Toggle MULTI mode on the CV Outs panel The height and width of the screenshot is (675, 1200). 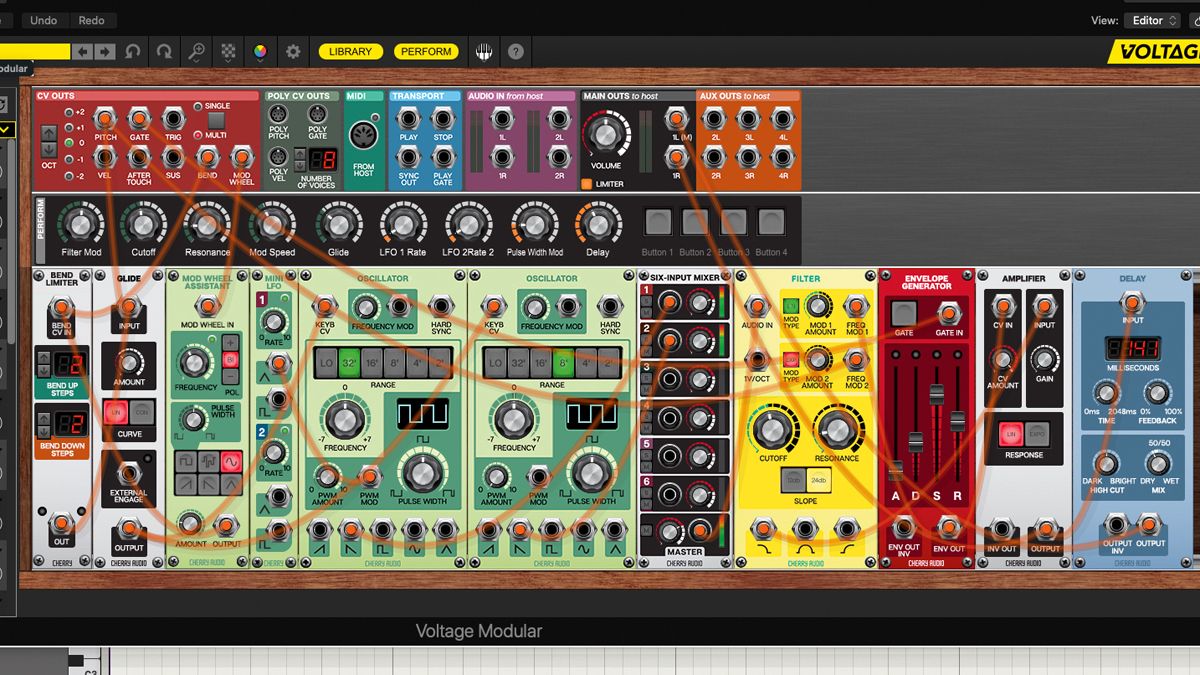pyautogui.click(x=197, y=135)
